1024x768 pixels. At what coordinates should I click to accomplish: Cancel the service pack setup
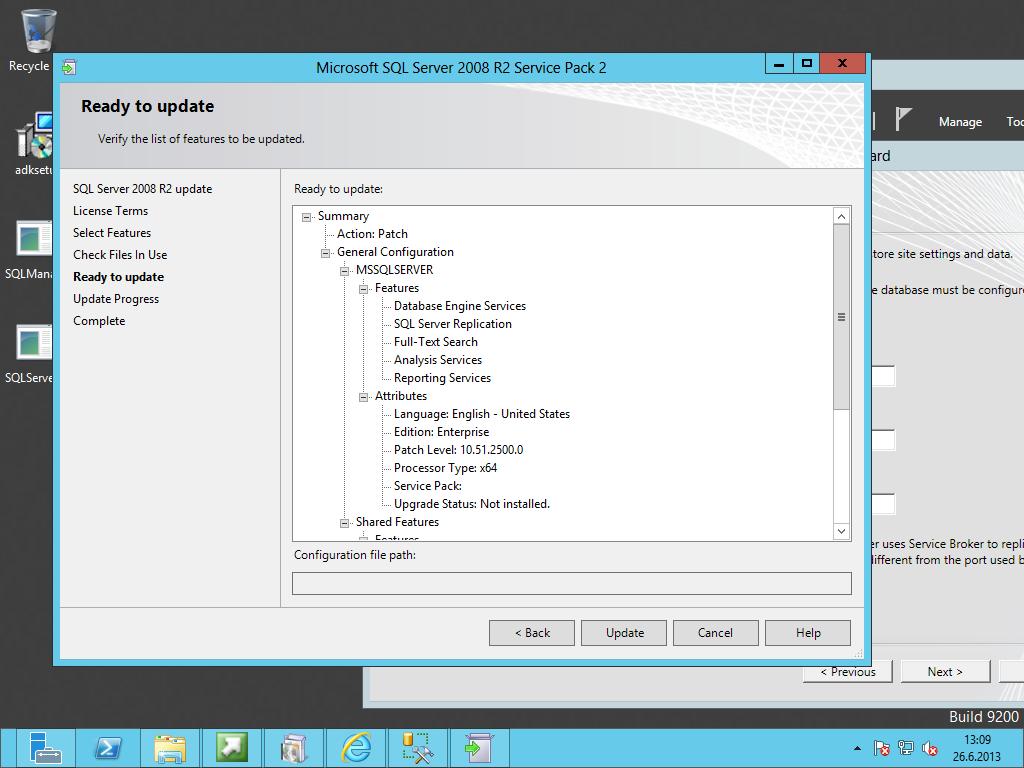click(x=716, y=633)
